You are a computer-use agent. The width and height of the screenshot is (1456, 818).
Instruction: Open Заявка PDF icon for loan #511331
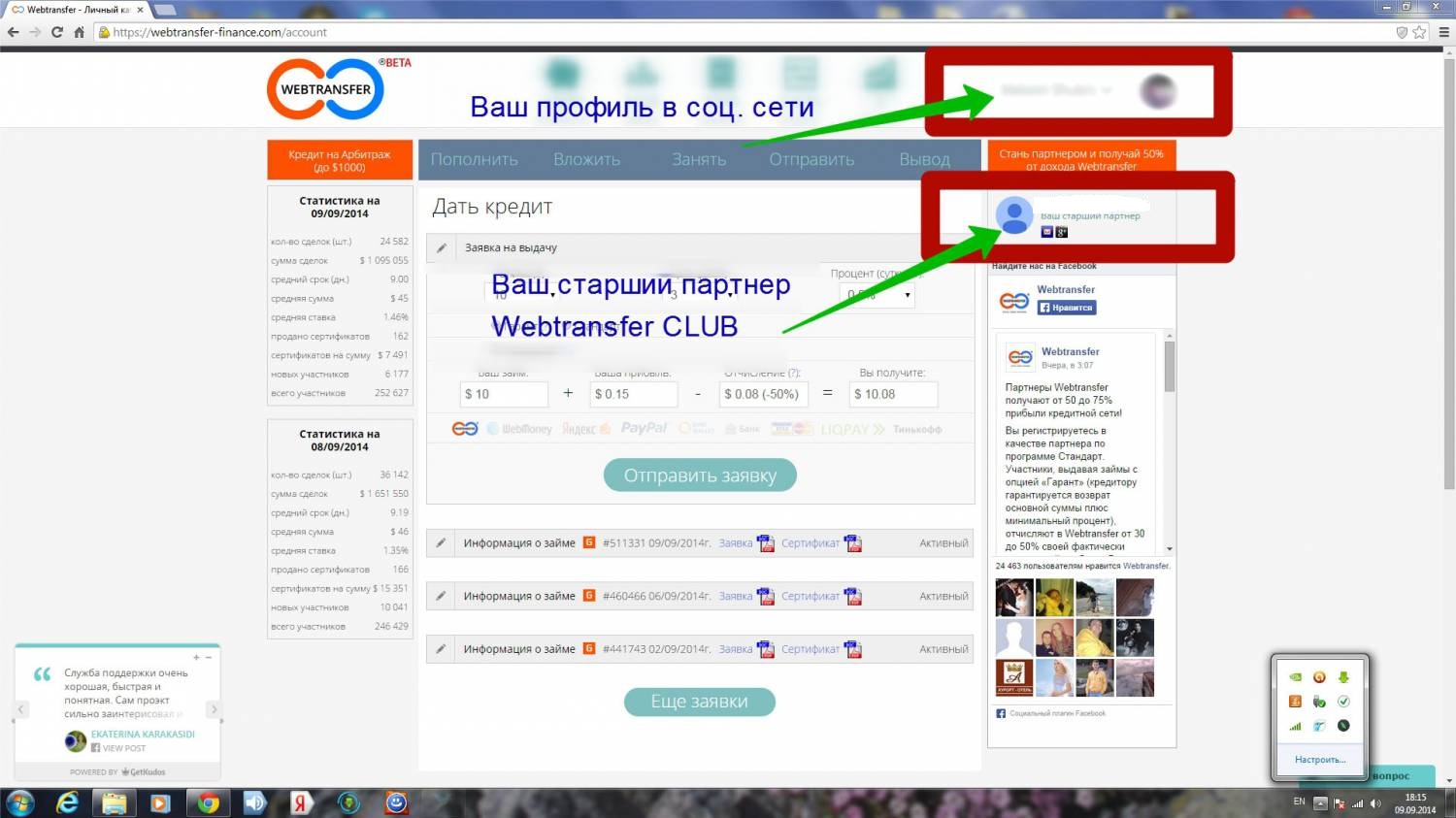(x=766, y=543)
